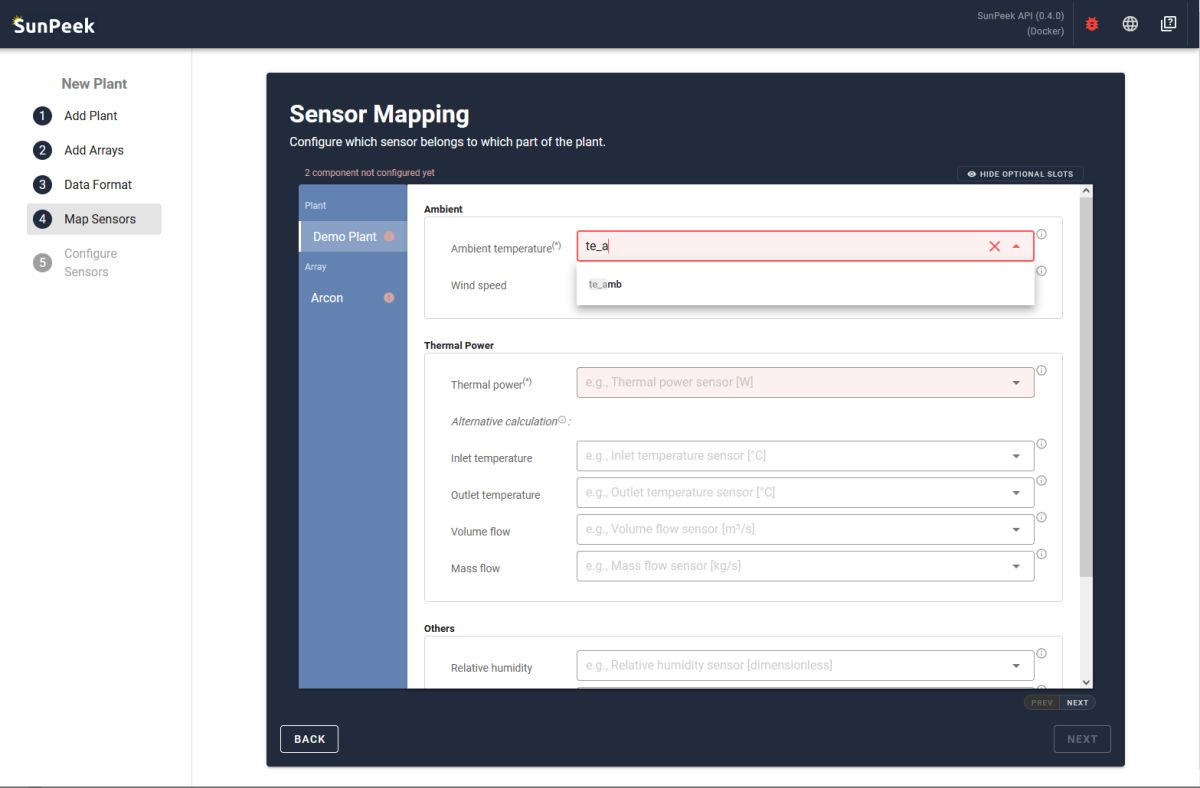1200x788 pixels.
Task: Click the Wind speed label
Action: coord(478,285)
